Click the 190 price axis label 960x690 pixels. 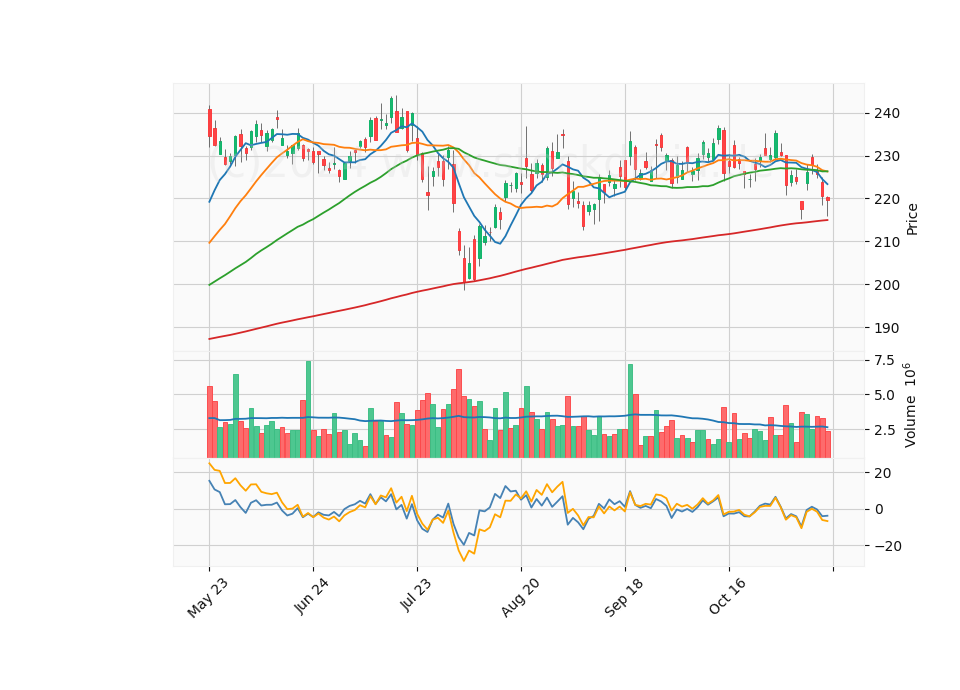click(x=887, y=328)
